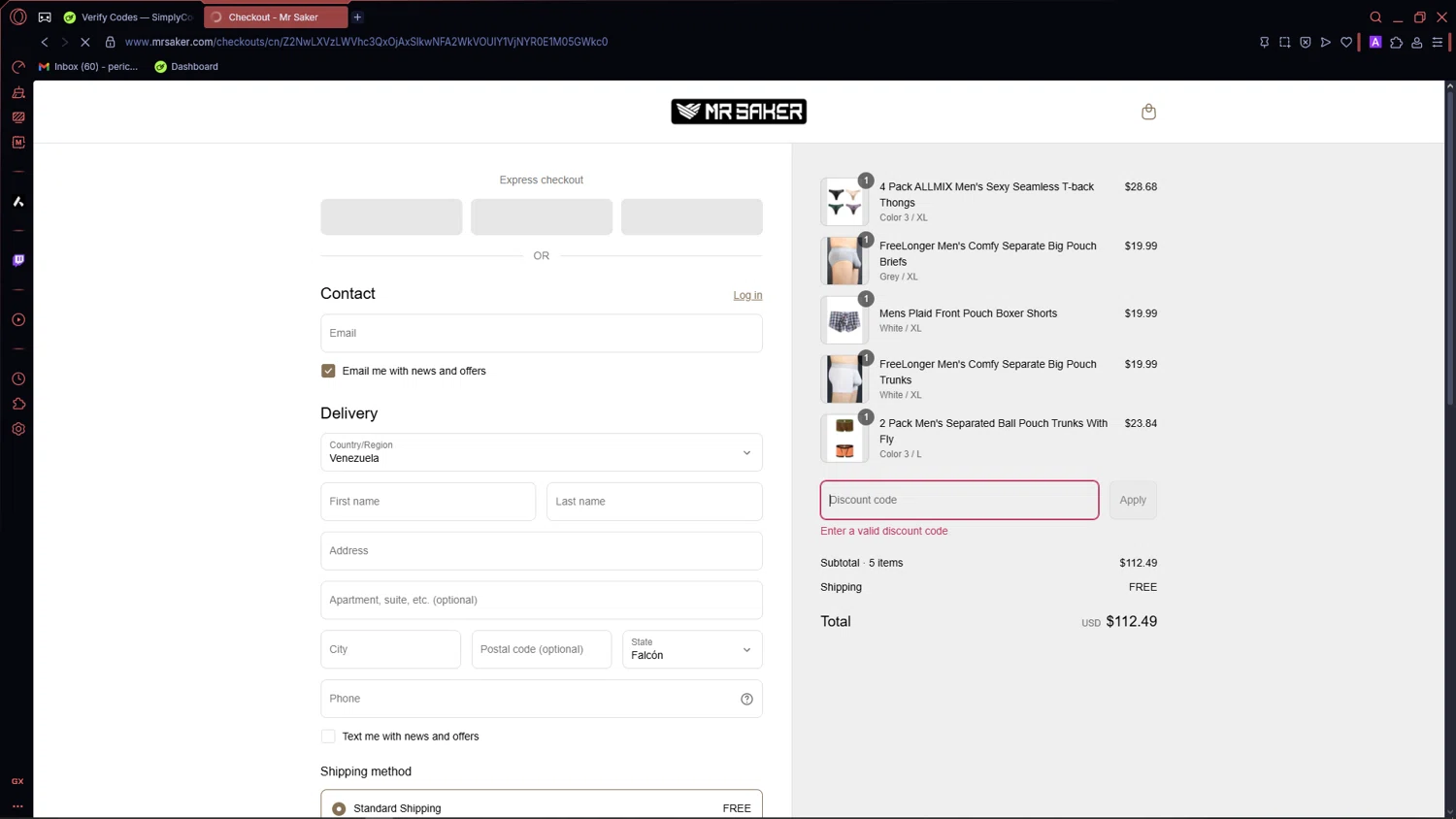Viewport: 1456px width, 819px height.
Task: Focus the First name field
Action: point(428,502)
